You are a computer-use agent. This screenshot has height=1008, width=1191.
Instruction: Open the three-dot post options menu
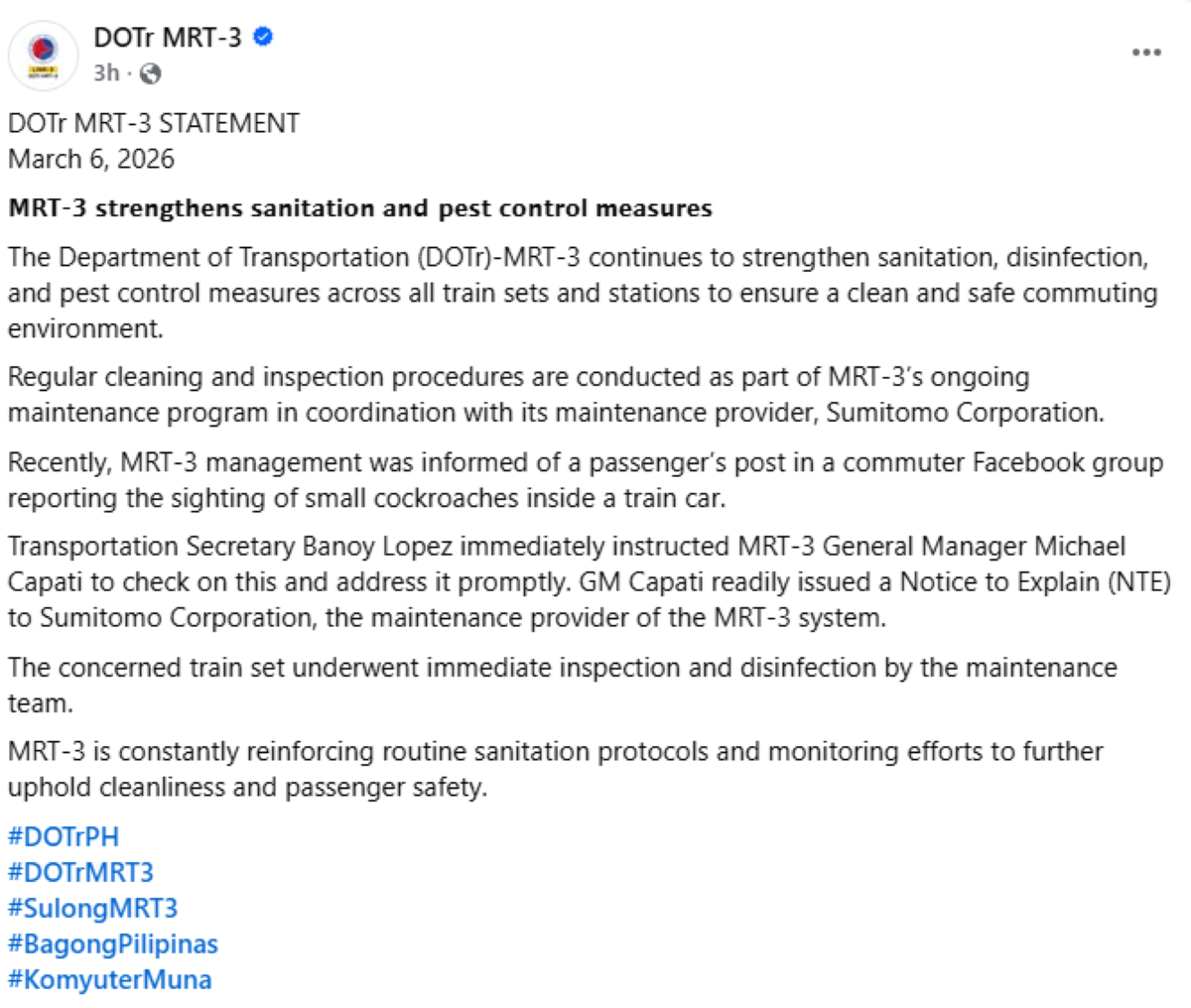[1146, 53]
